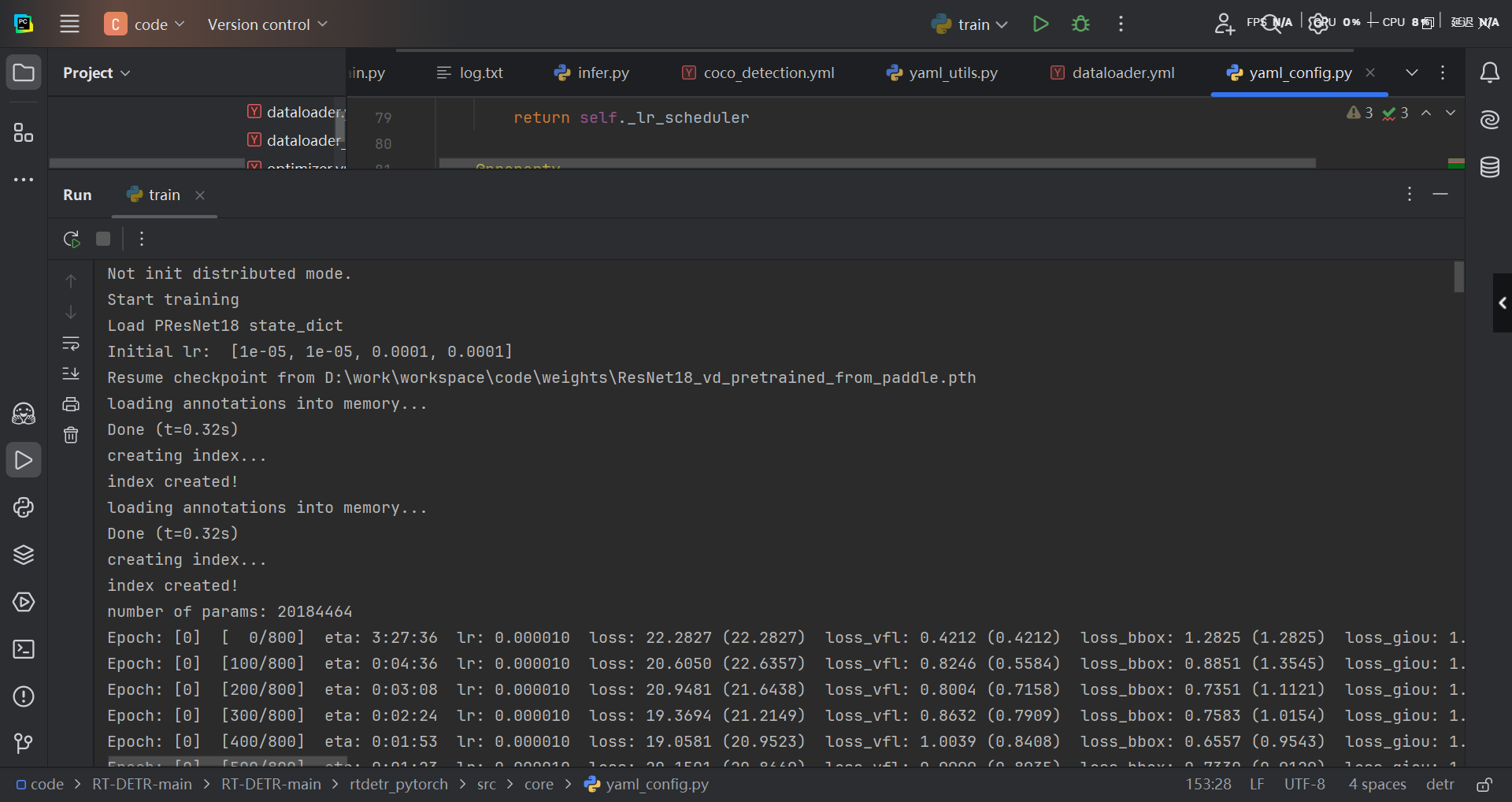Toggle scroll to end of console
This screenshot has width=1512, height=802.
pos(71,373)
